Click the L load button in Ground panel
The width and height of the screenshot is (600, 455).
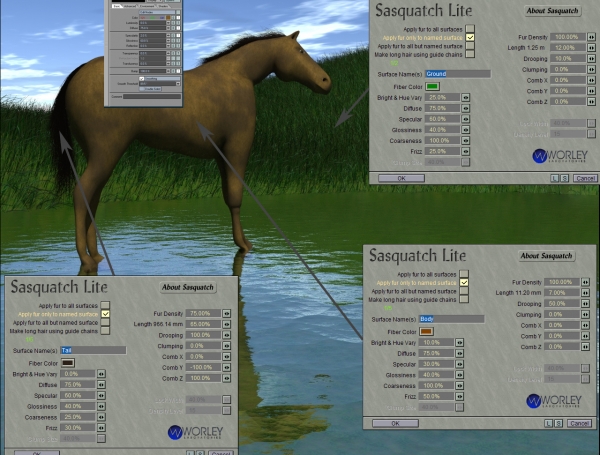[x=554, y=178]
